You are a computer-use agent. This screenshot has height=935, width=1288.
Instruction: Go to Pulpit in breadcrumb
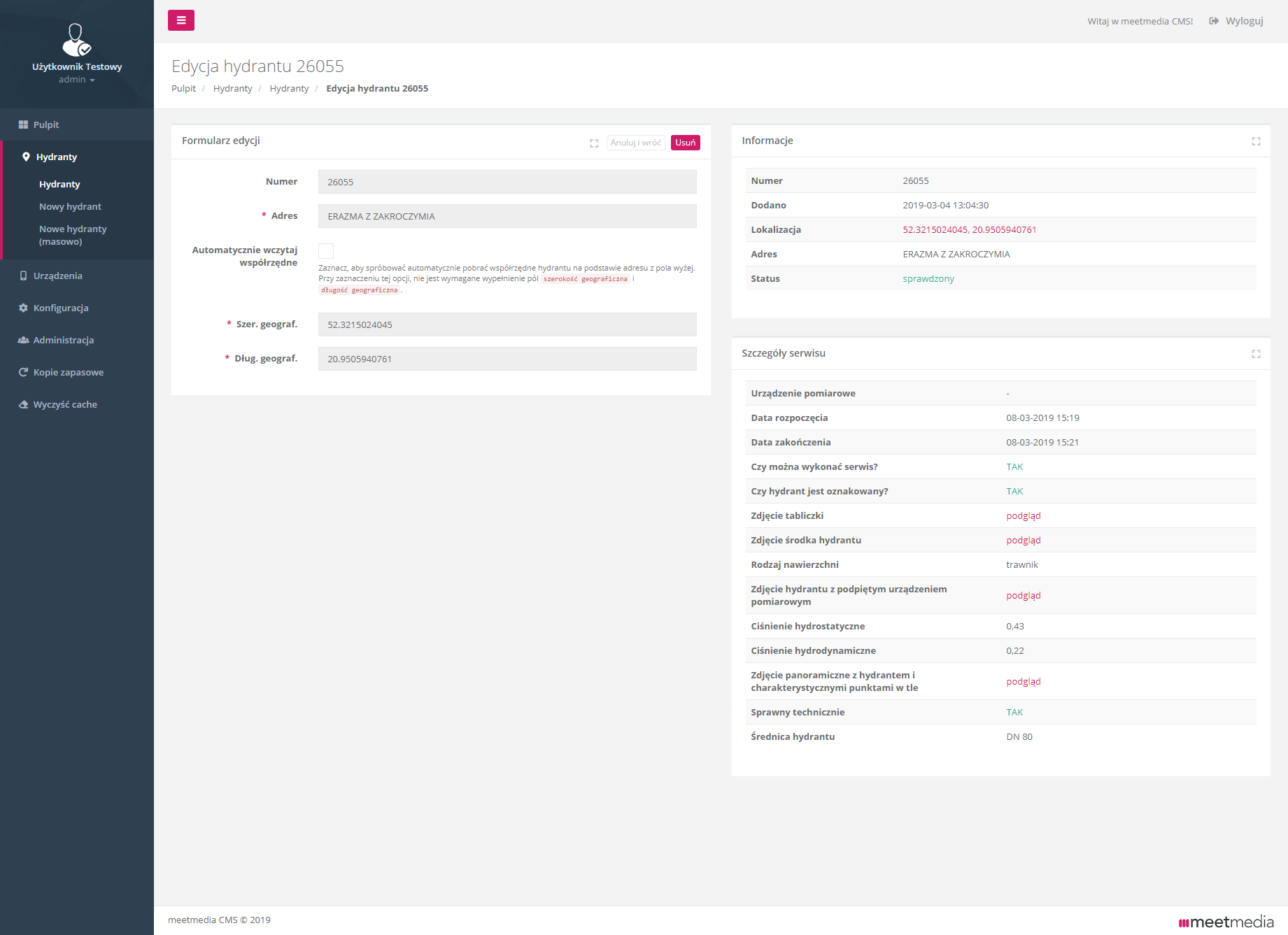point(183,89)
